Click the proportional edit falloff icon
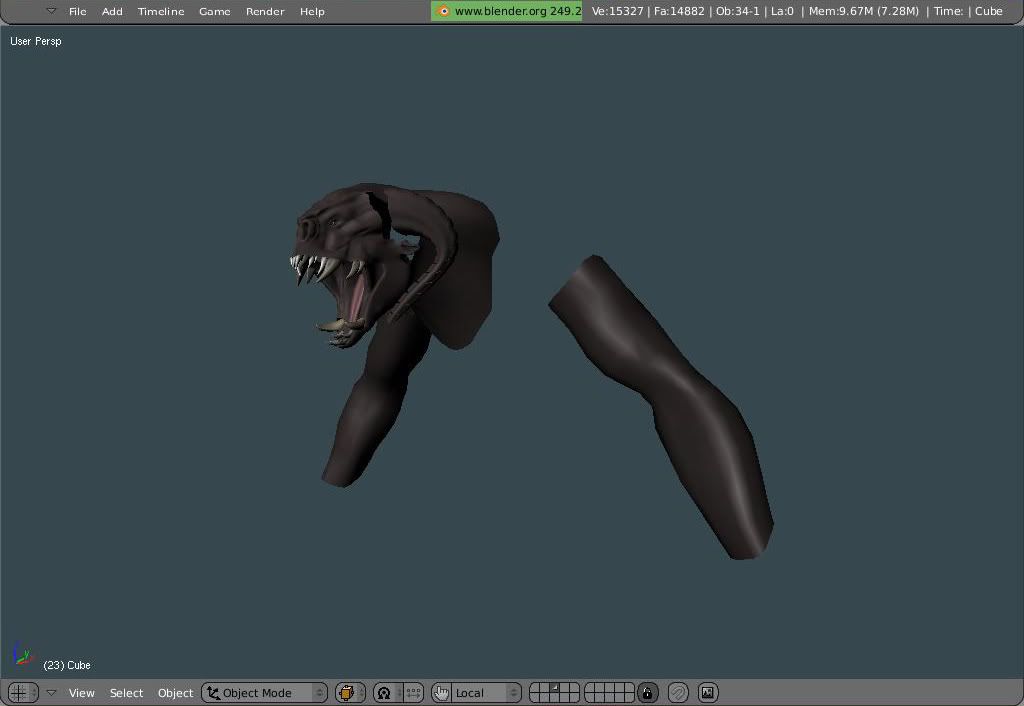 [x=678, y=693]
